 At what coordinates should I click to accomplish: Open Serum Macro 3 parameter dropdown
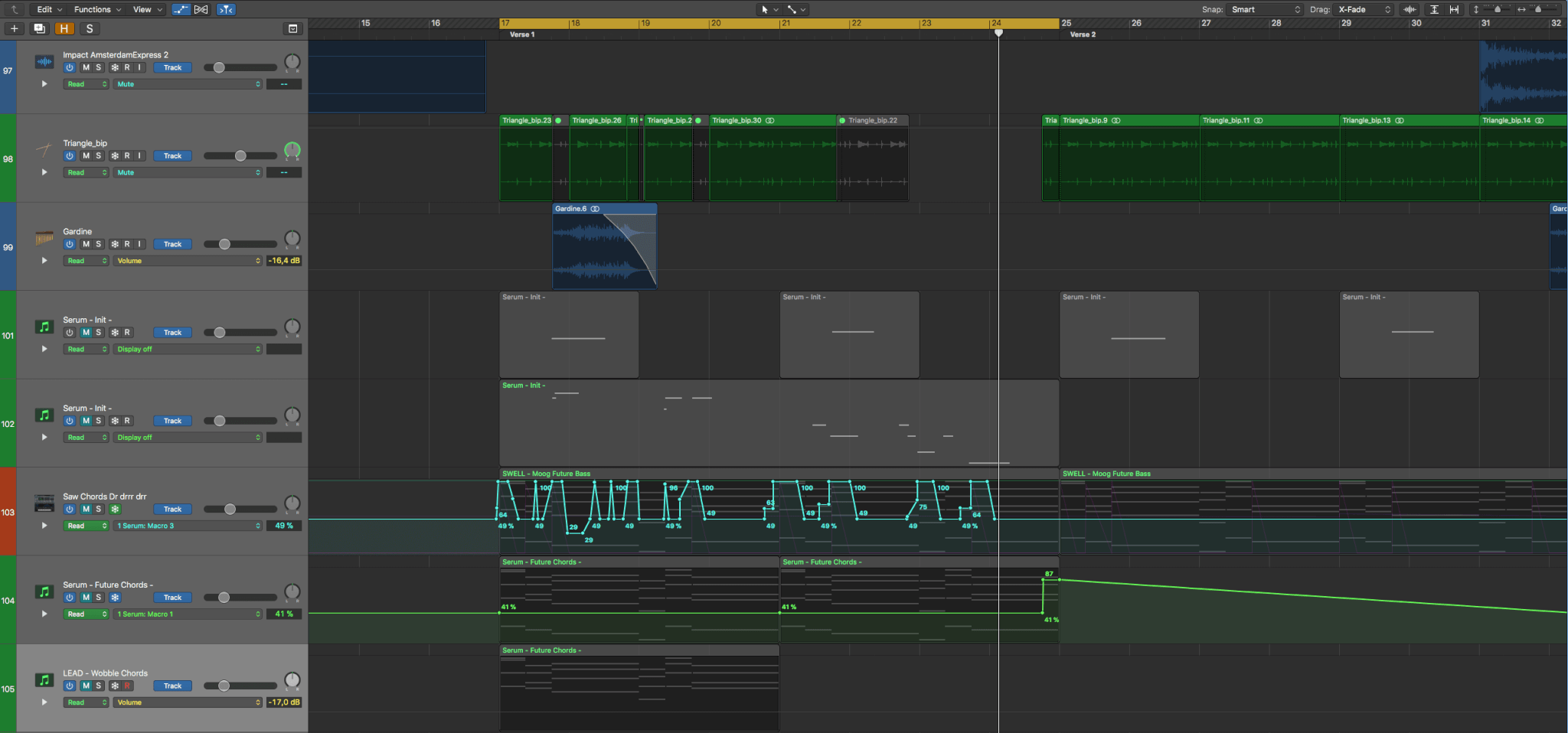[x=188, y=526]
